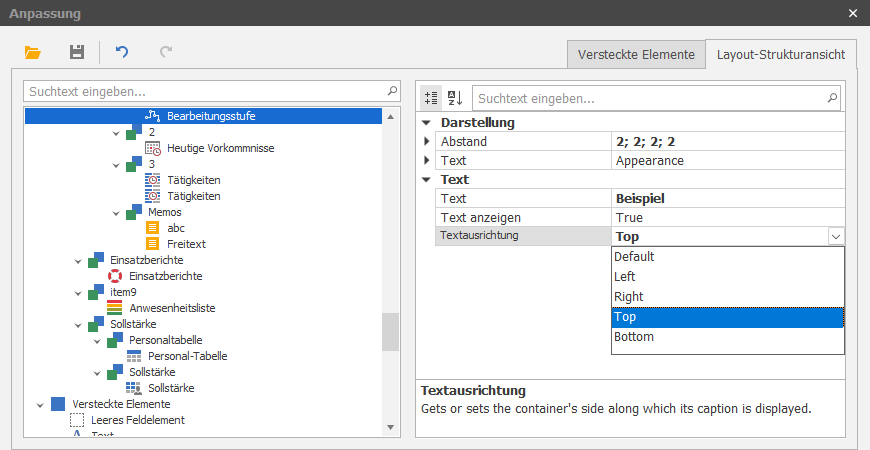Image resolution: width=870 pixels, height=450 pixels.
Task: Select the Einsatzberichte lifebuoy icon item
Action: [x=117, y=276]
